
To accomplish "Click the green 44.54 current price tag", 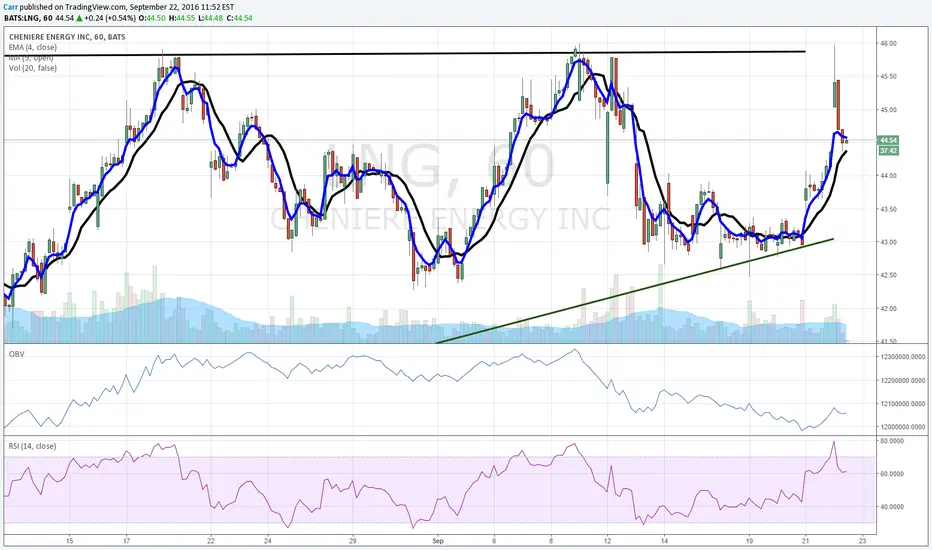I will (x=889, y=140).
